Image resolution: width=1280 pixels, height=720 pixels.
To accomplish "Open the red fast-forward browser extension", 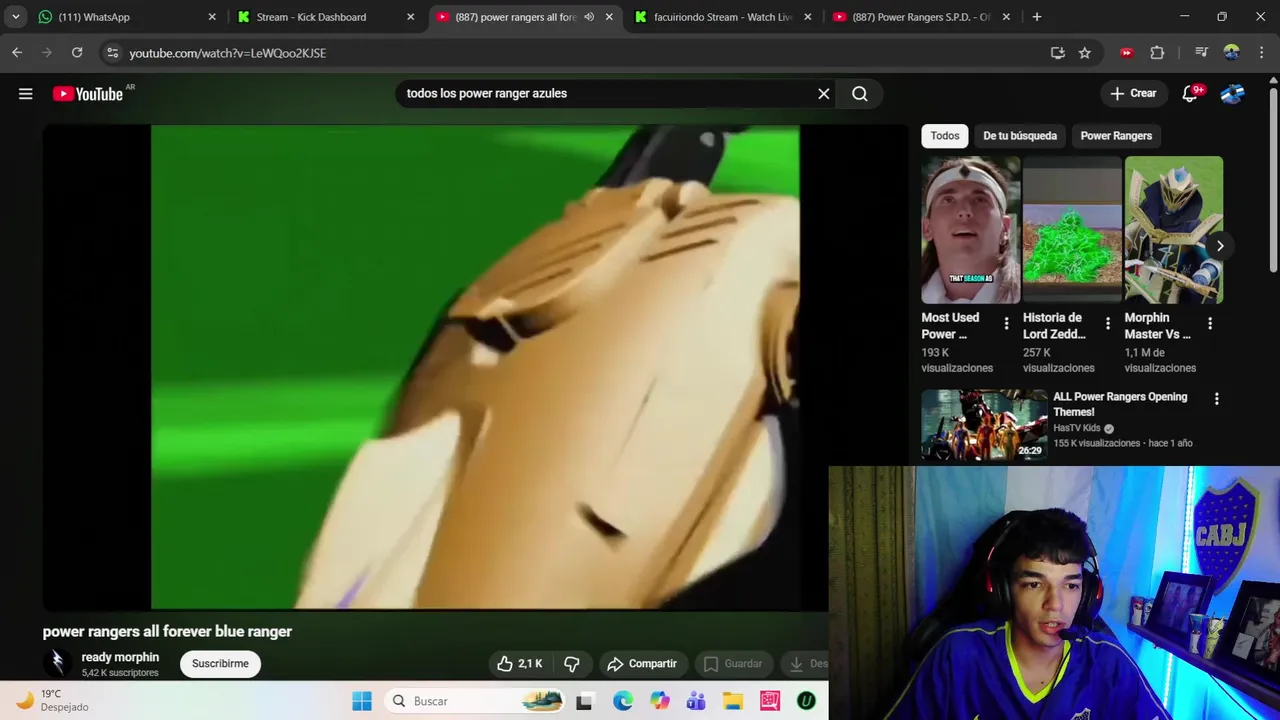I will tap(1127, 53).
